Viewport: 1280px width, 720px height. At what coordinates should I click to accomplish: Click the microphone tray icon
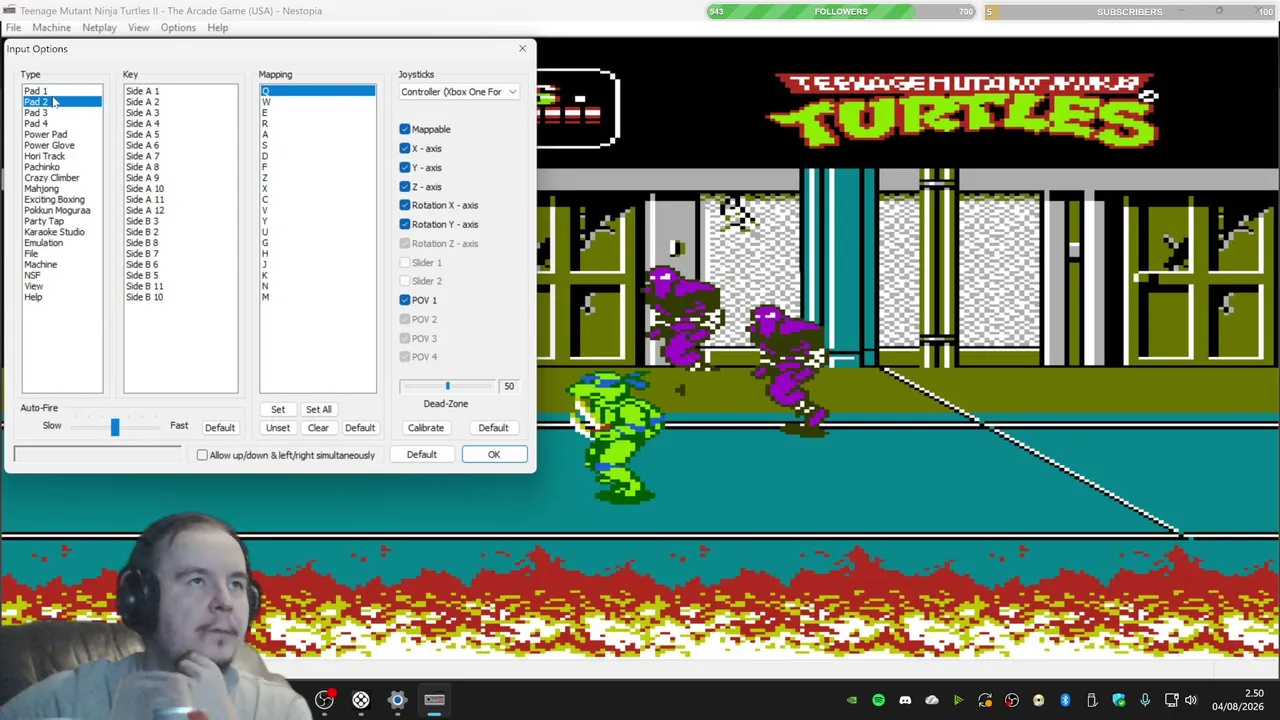1145,700
